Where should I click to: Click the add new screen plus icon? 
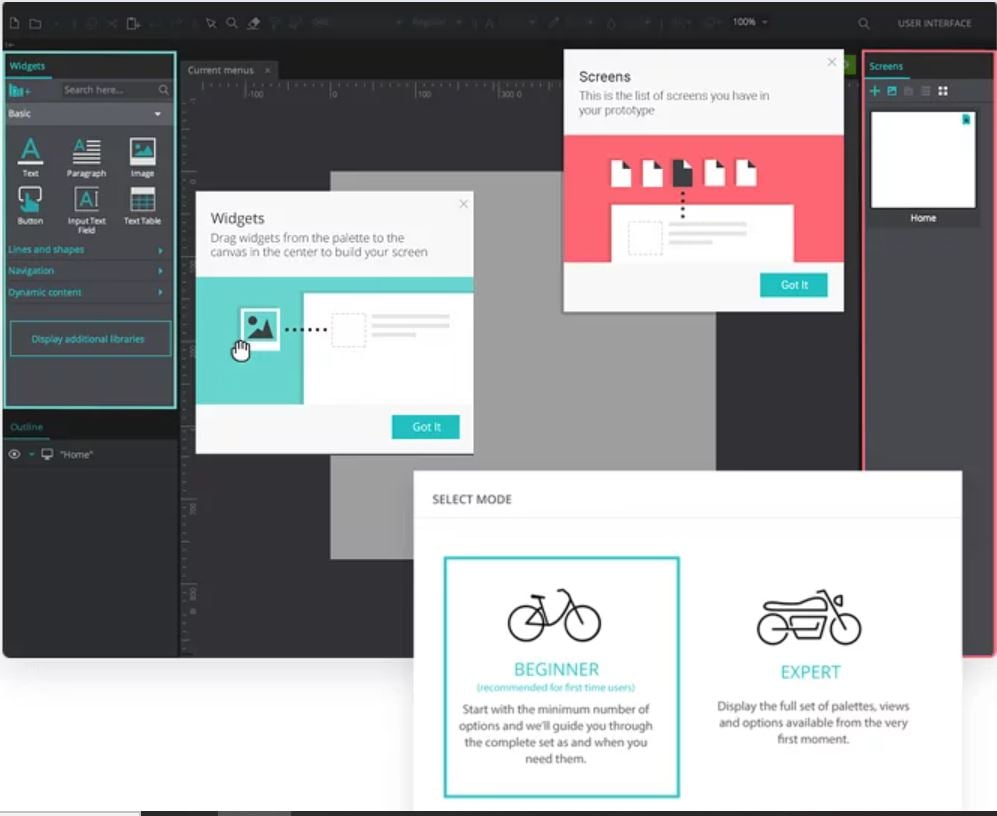(x=875, y=91)
